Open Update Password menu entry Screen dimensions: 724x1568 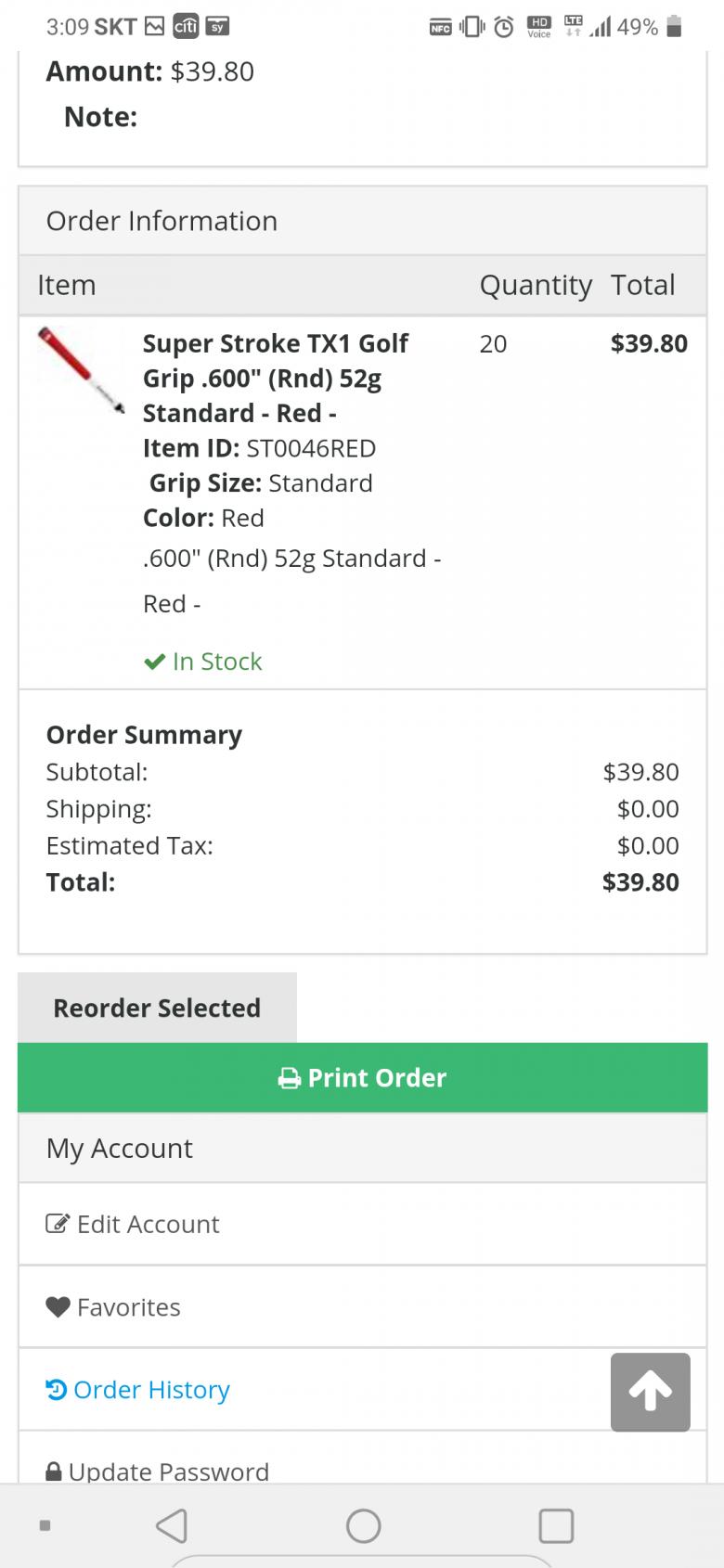169,1472
